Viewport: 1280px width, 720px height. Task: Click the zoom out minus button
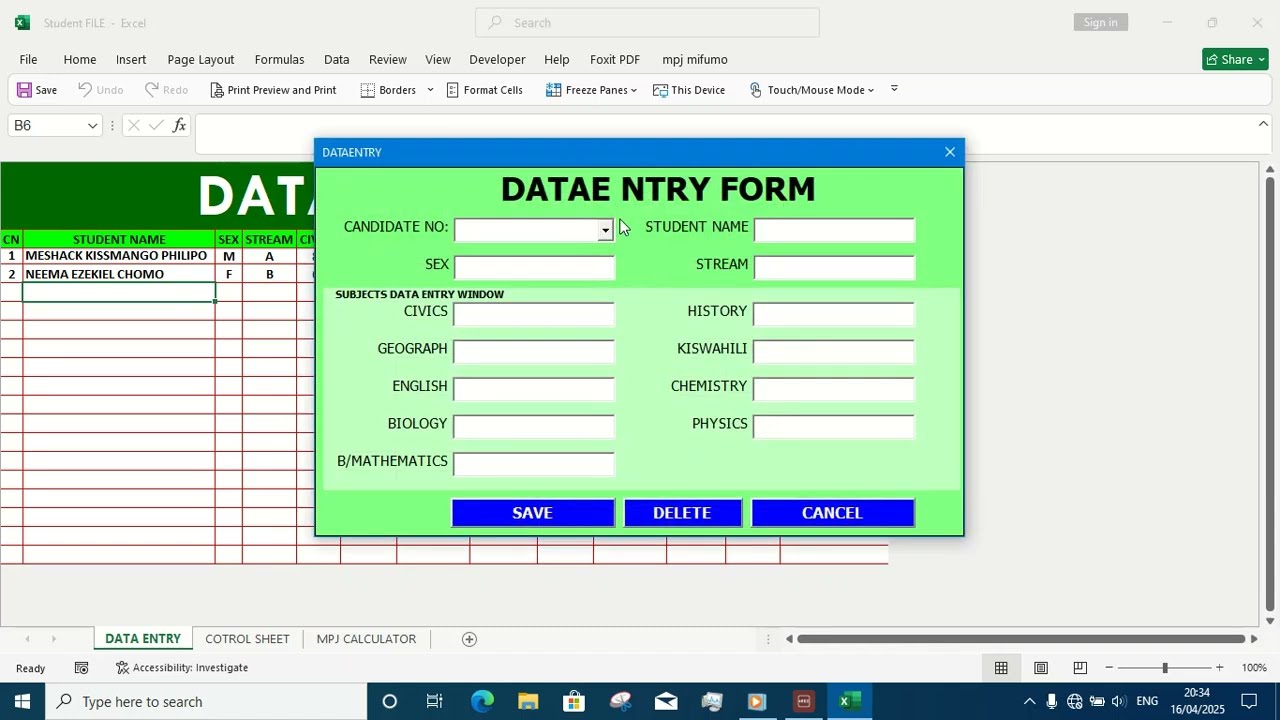click(x=1109, y=668)
